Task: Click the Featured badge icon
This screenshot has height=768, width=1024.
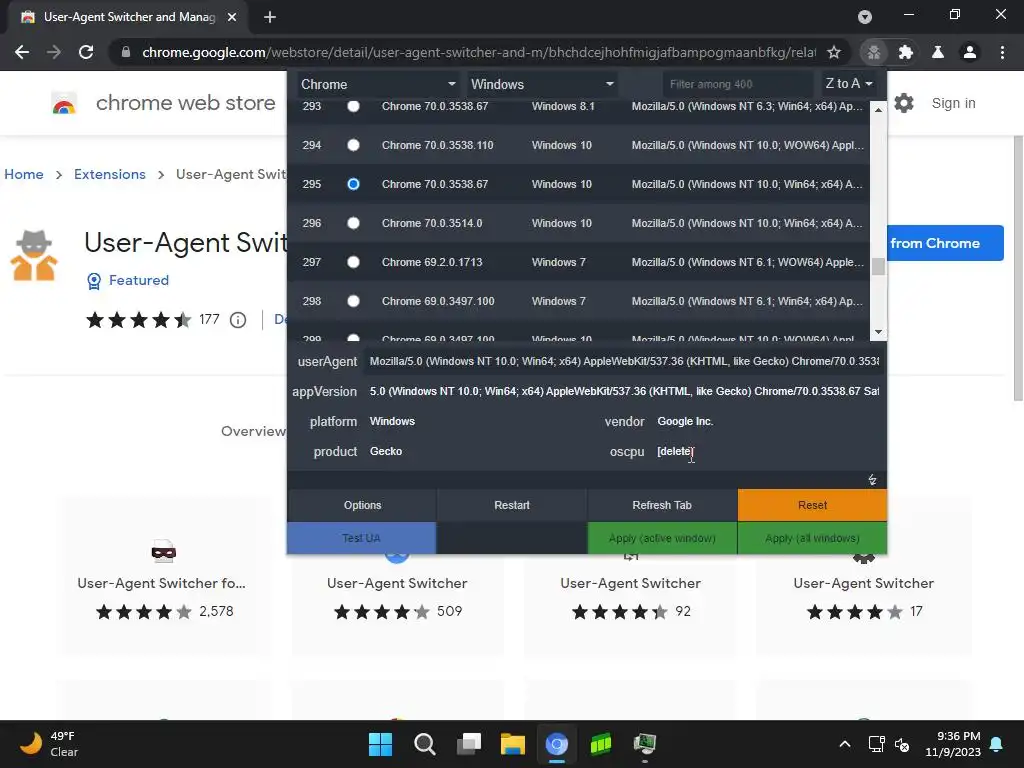Action: 94,281
